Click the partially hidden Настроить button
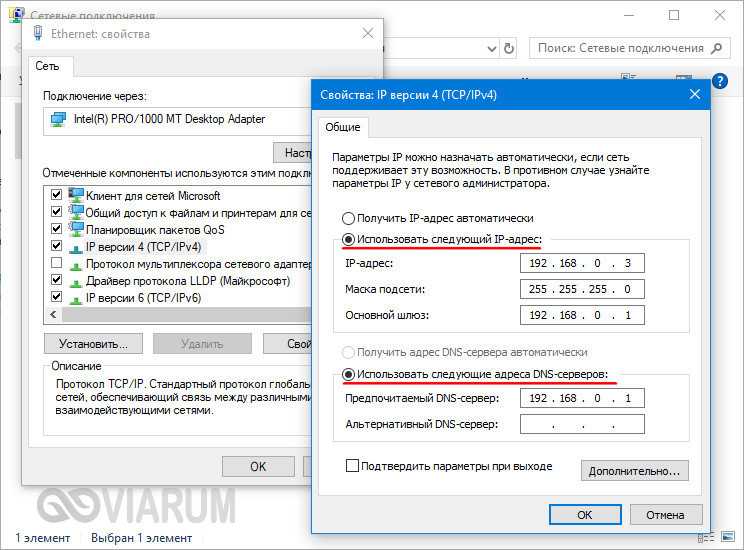This screenshot has height=550, width=744. (293, 152)
